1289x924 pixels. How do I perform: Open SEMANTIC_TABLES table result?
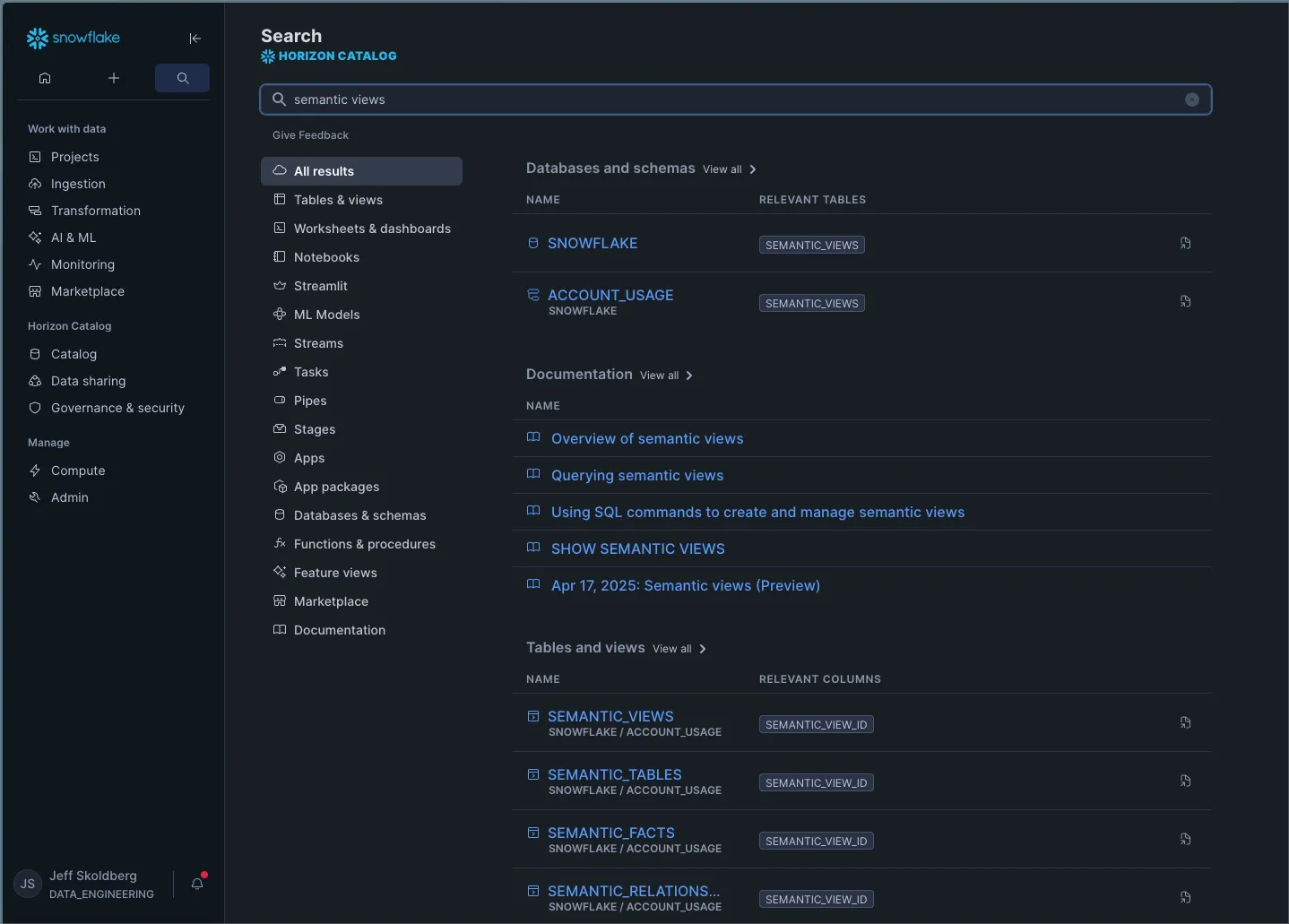click(615, 774)
